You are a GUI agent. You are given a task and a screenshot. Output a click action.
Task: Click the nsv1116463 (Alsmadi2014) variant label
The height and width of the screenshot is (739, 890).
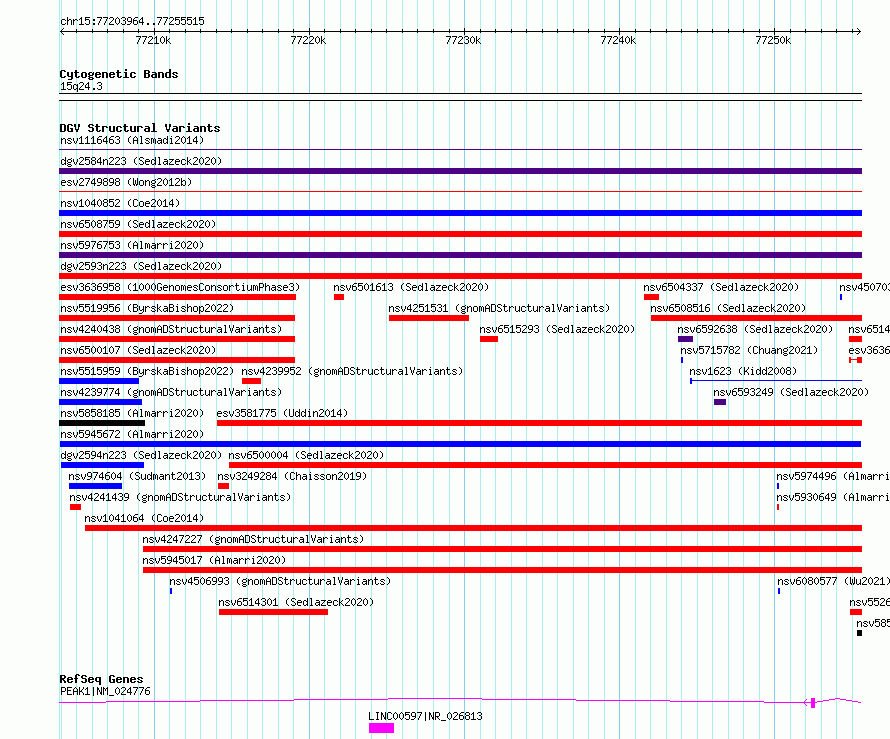pyautogui.click(x=132, y=140)
